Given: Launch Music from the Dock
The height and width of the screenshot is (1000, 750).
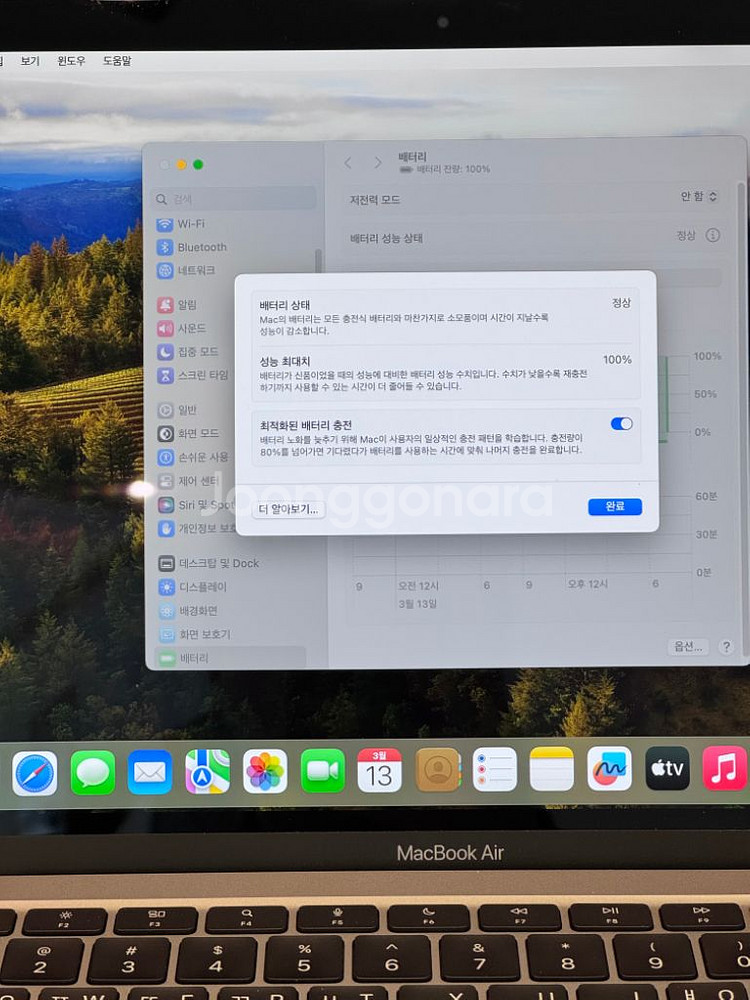Looking at the screenshot, I should 724,768.
